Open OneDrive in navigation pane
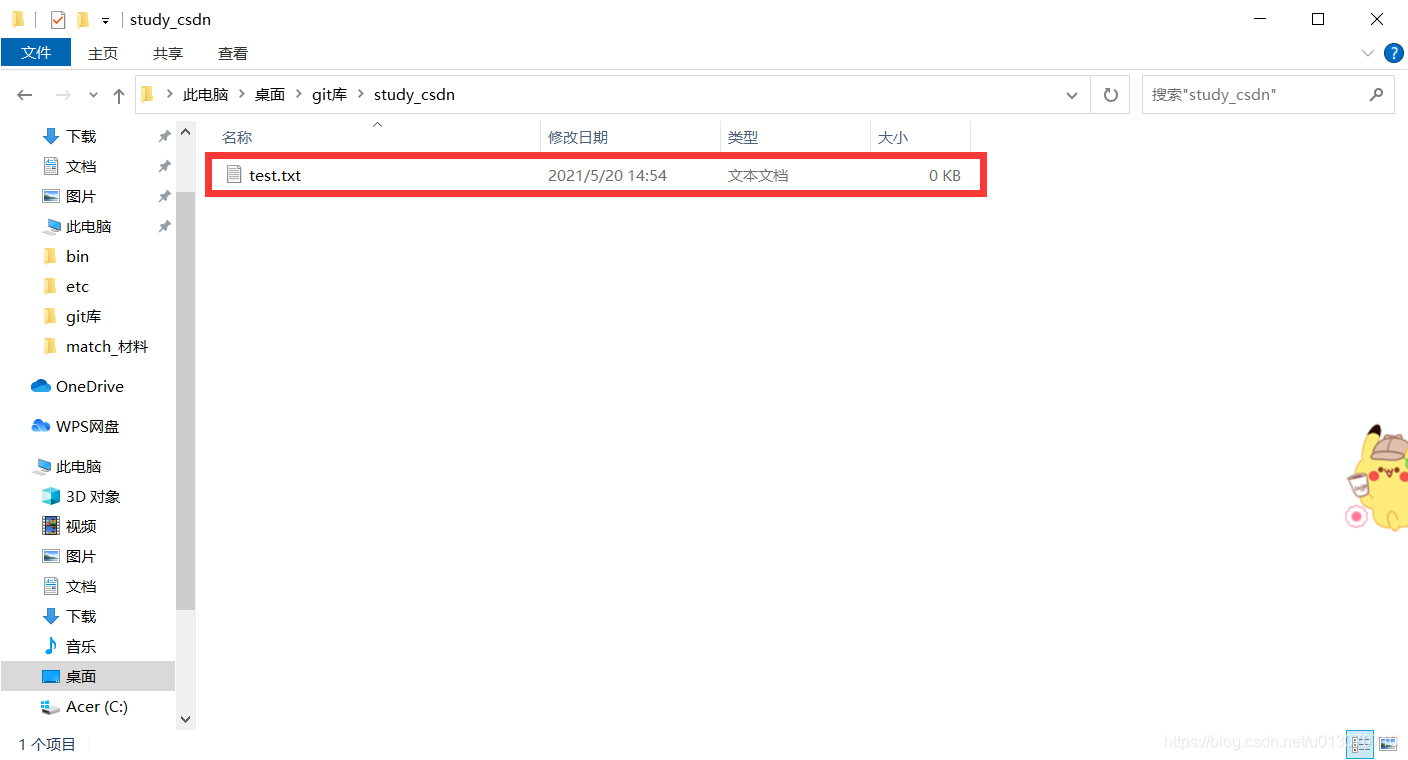1408x760 pixels. (88, 386)
